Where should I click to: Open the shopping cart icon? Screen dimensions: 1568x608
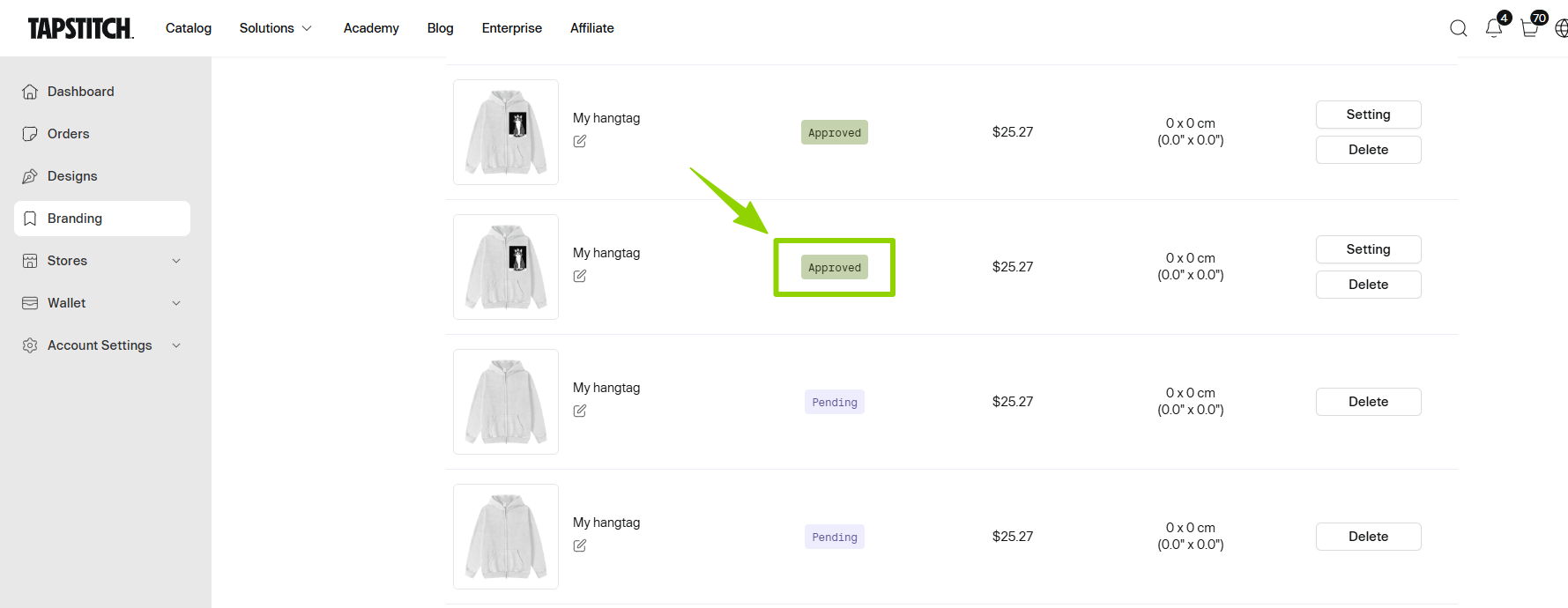point(1530,28)
